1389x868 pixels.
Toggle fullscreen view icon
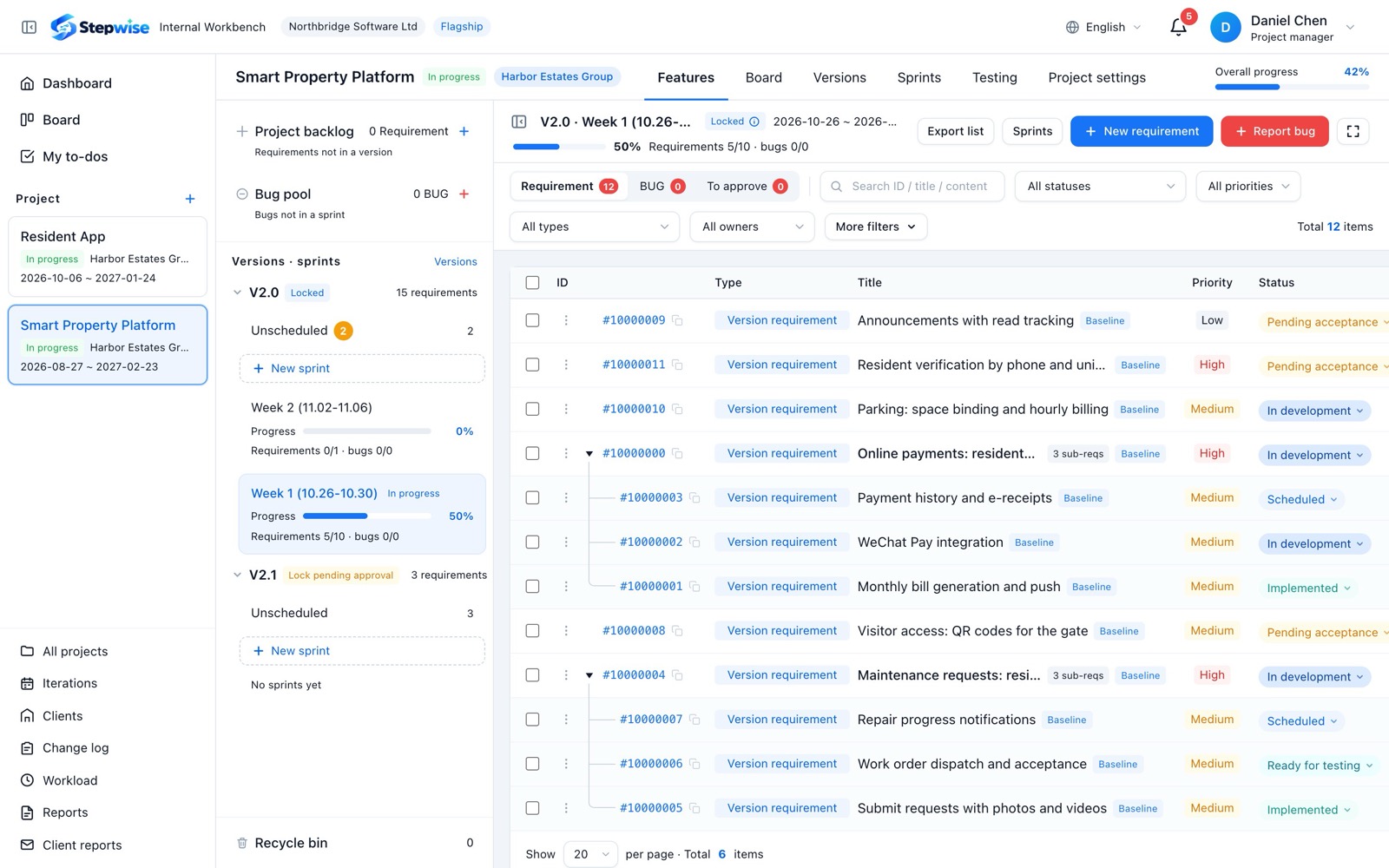[x=1353, y=131]
